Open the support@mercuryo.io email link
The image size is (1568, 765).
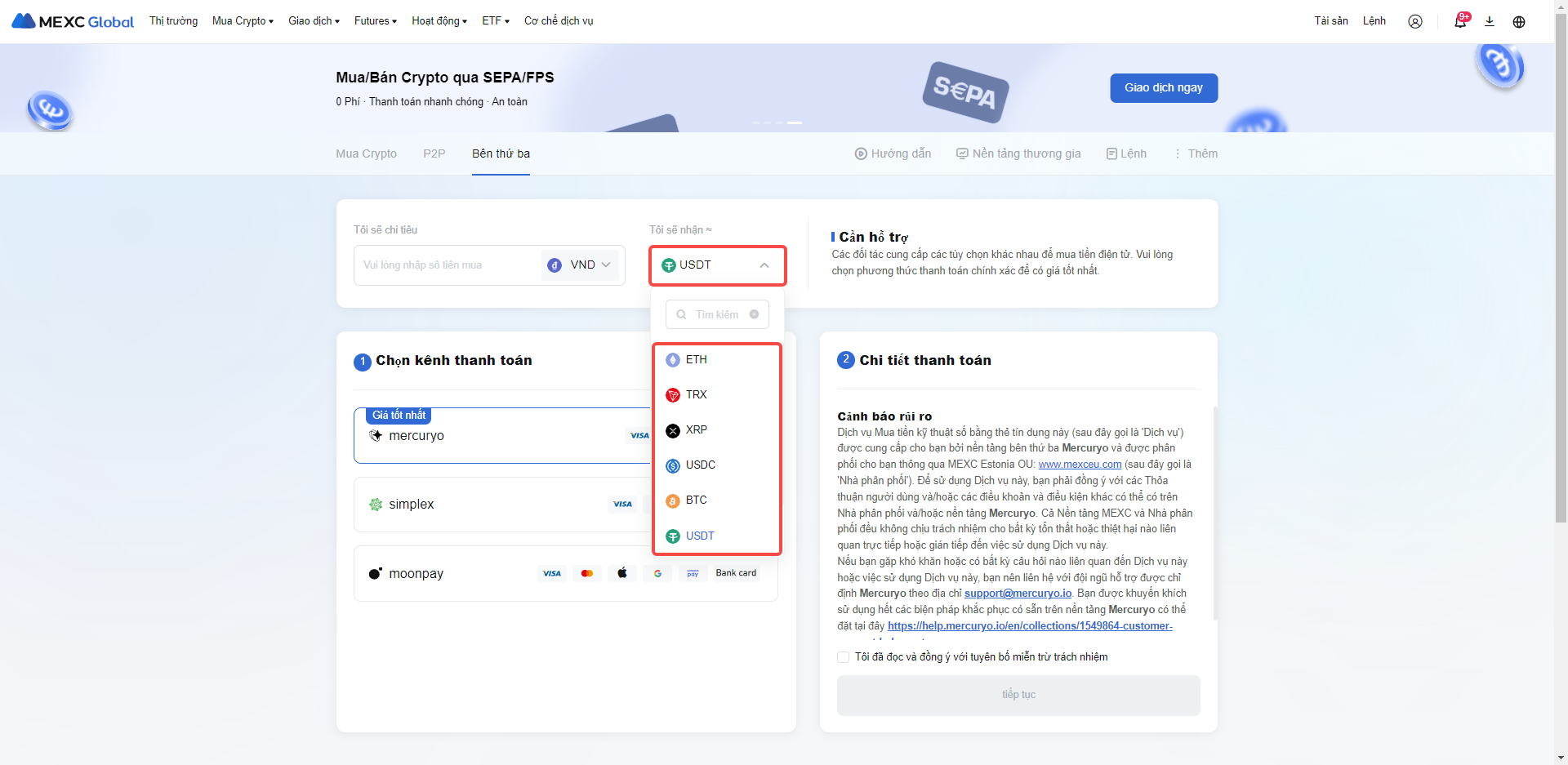point(1018,594)
